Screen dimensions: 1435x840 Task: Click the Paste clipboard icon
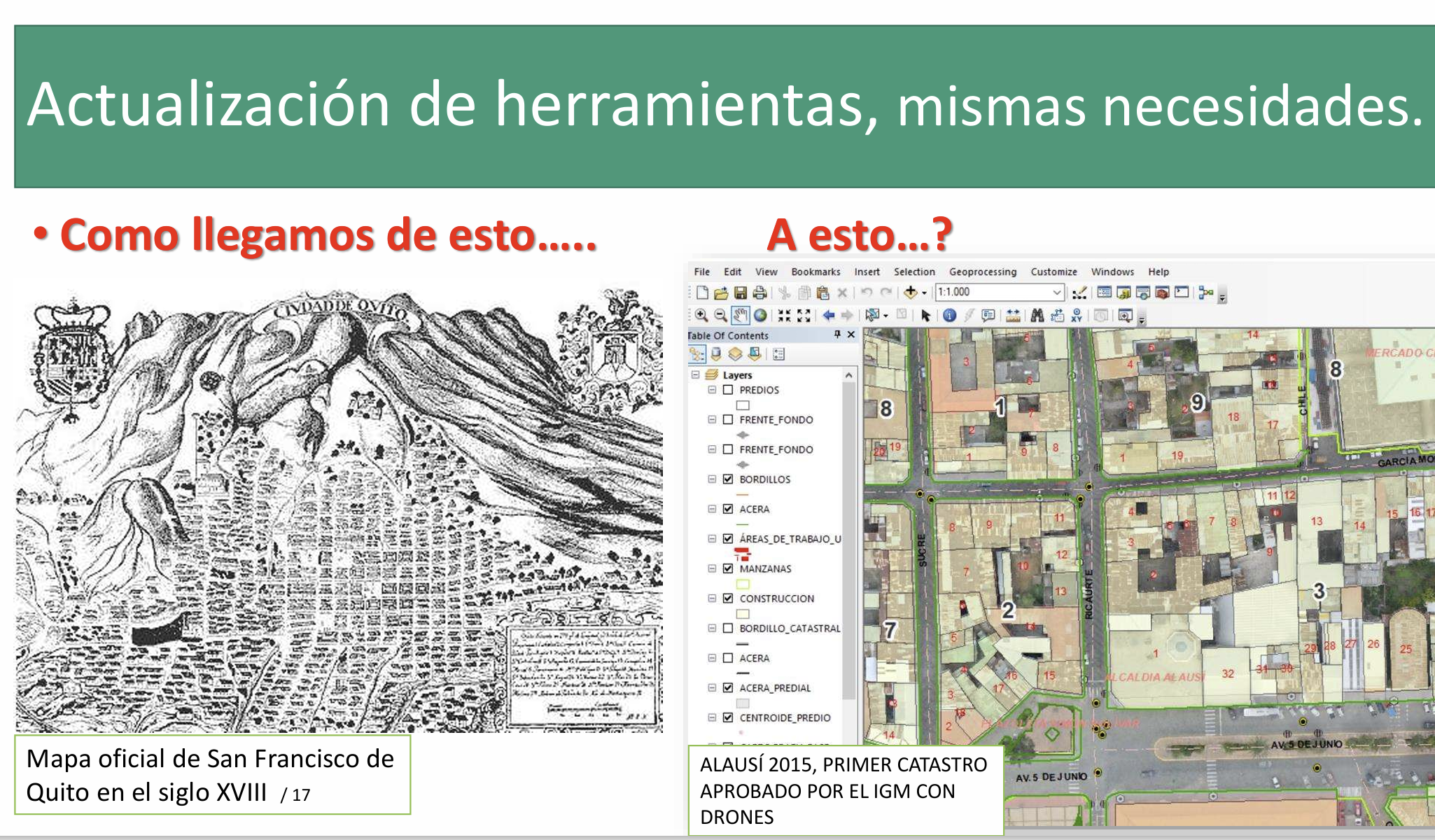[823, 293]
